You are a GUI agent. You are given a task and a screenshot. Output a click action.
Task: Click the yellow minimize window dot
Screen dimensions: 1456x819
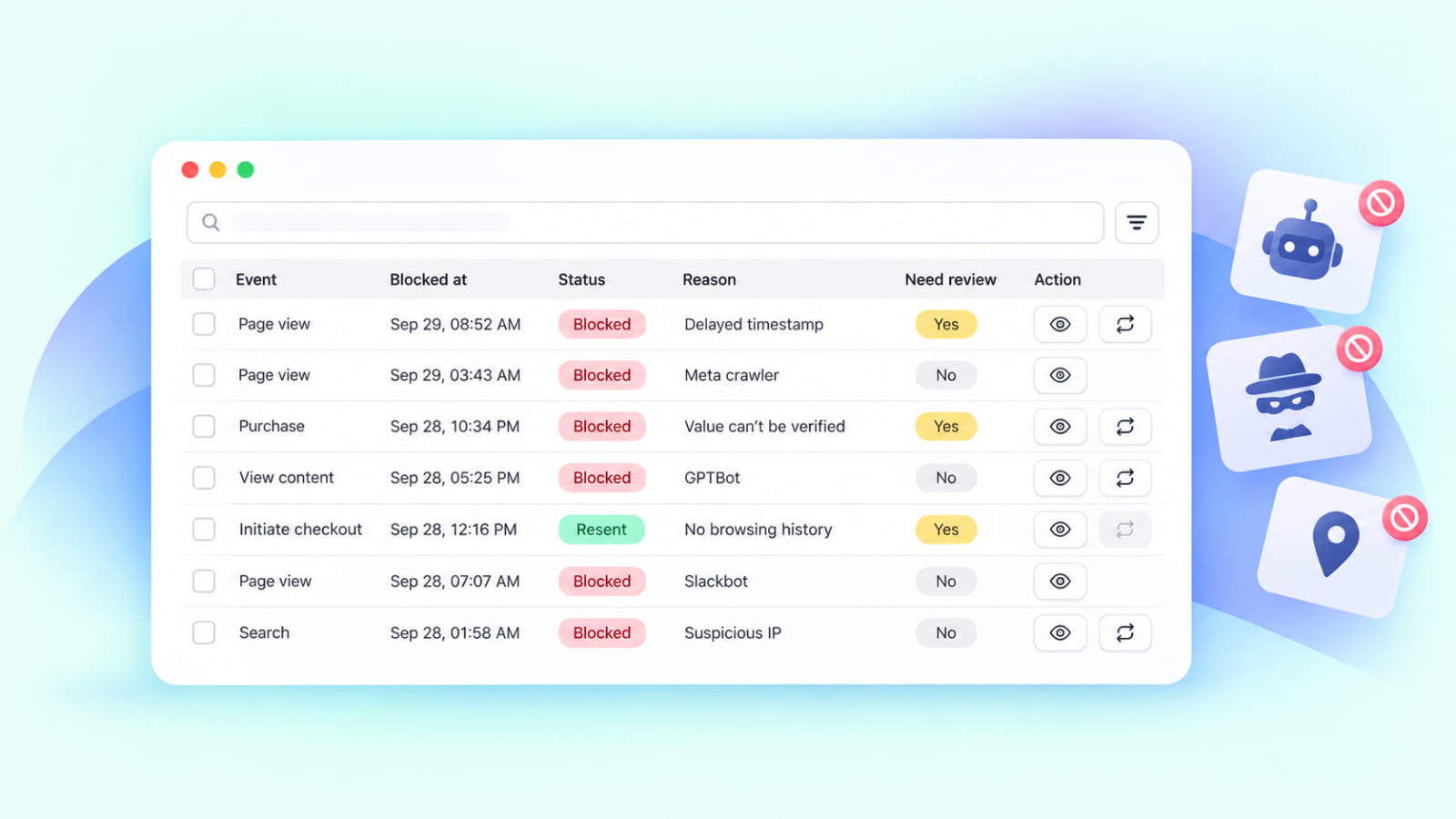point(217,169)
